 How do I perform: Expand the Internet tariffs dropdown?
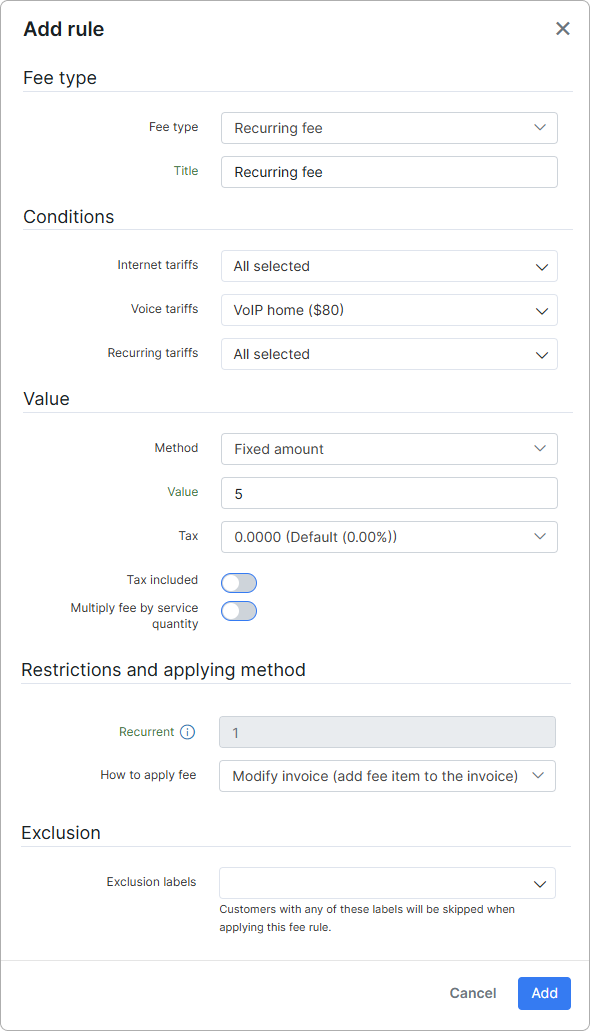click(x=389, y=266)
